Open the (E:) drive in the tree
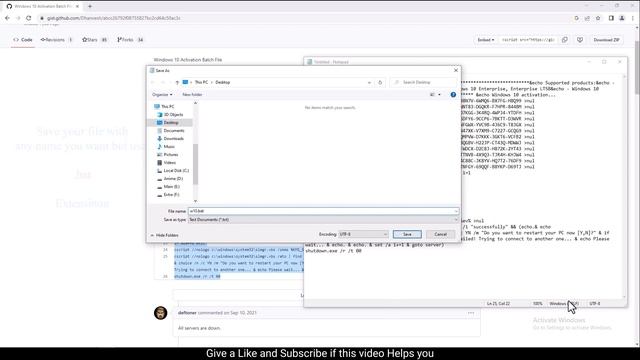 coord(171,187)
